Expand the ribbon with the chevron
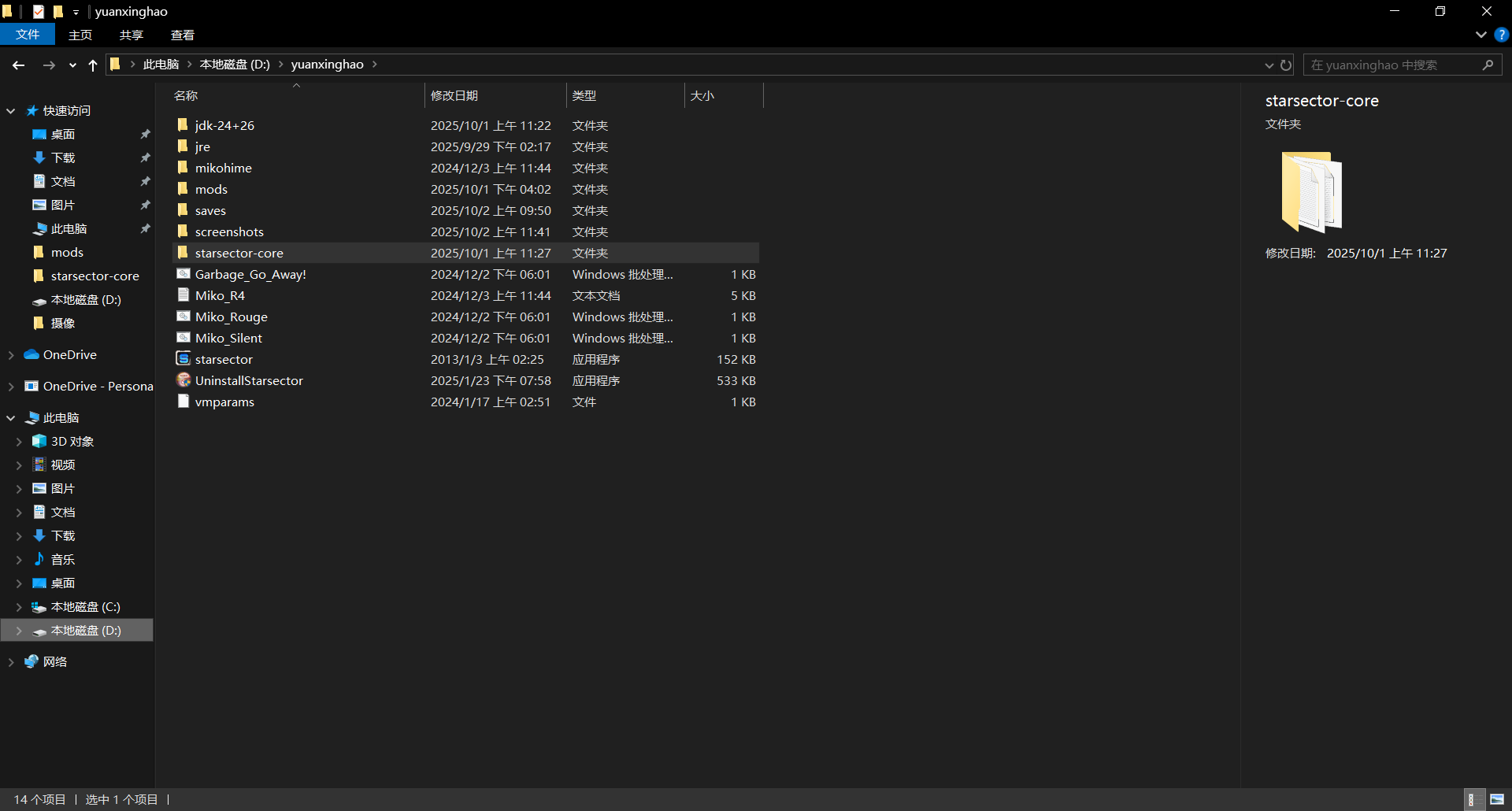This screenshot has width=1512, height=811. coord(1480,35)
